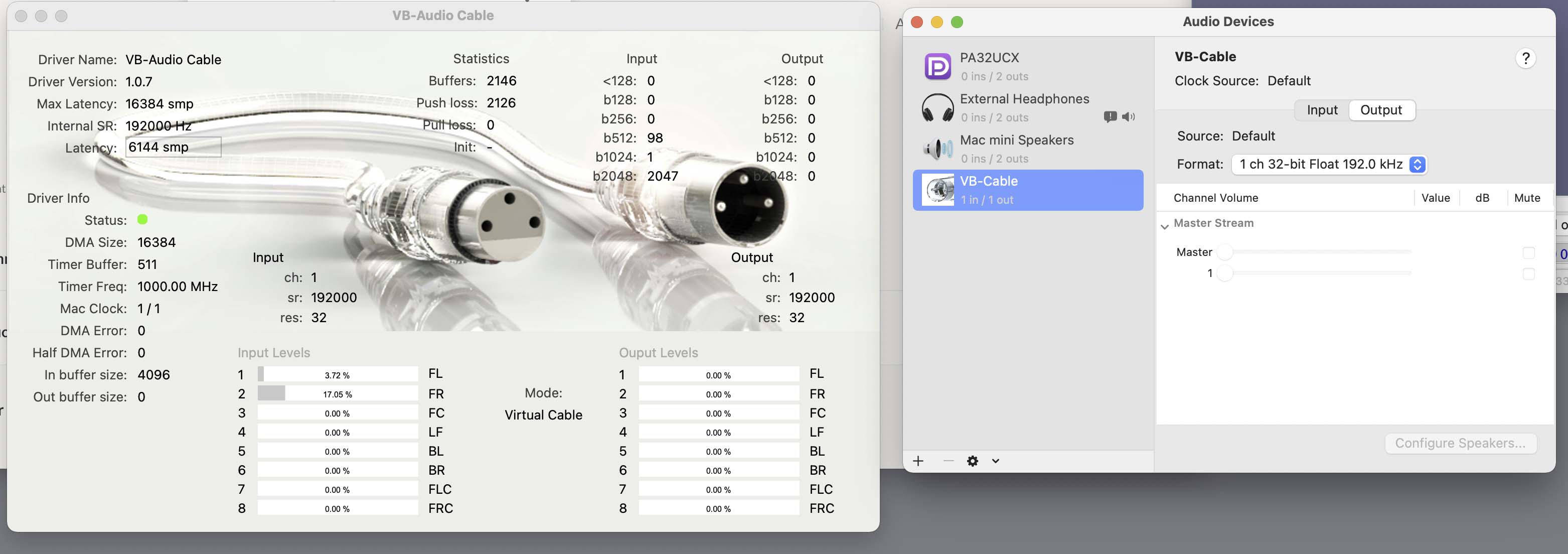Click the dB column header
The image size is (1568, 554).
point(1482,198)
